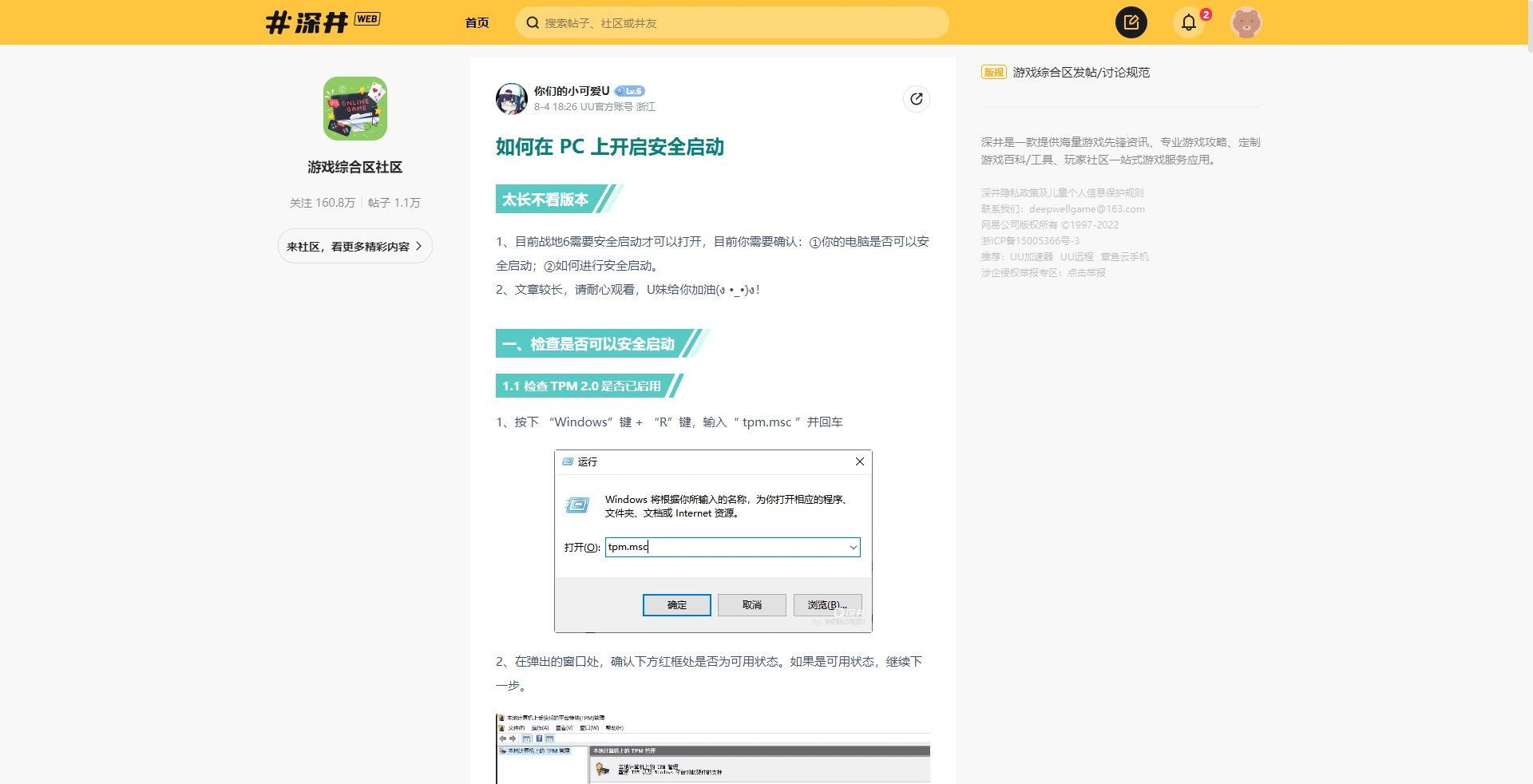The image size is (1533, 784).
Task: Click the 章鱼云手机 link
Action: pos(1125,256)
